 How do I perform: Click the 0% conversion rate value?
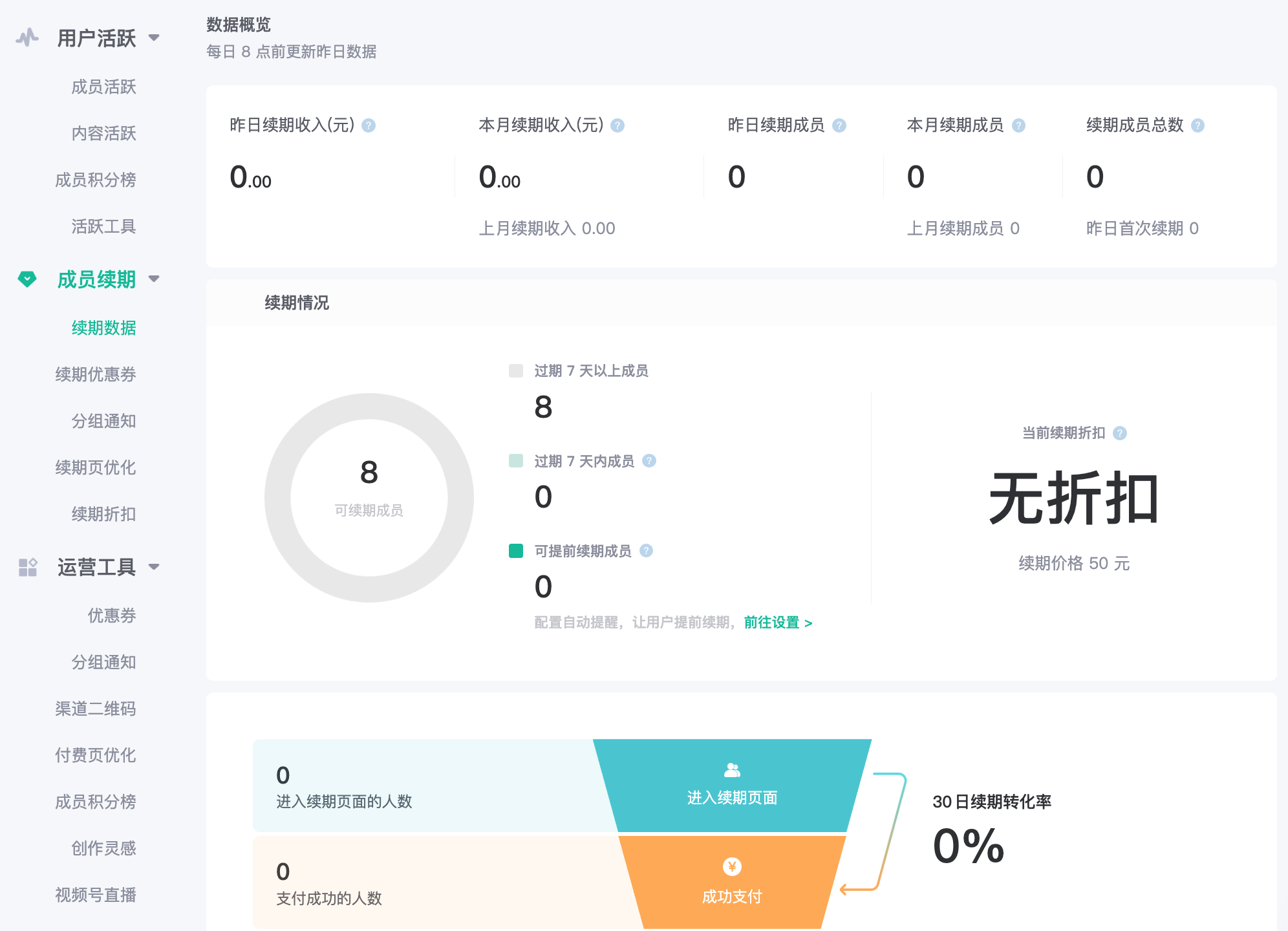[968, 846]
